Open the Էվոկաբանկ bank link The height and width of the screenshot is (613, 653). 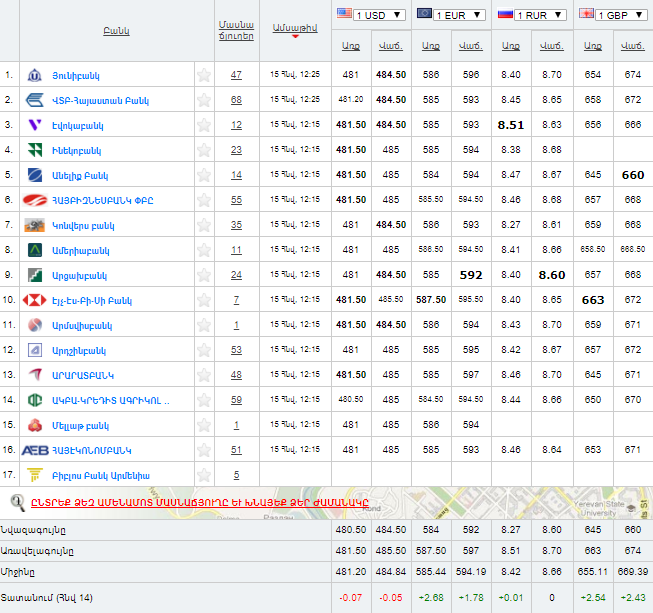(x=78, y=126)
